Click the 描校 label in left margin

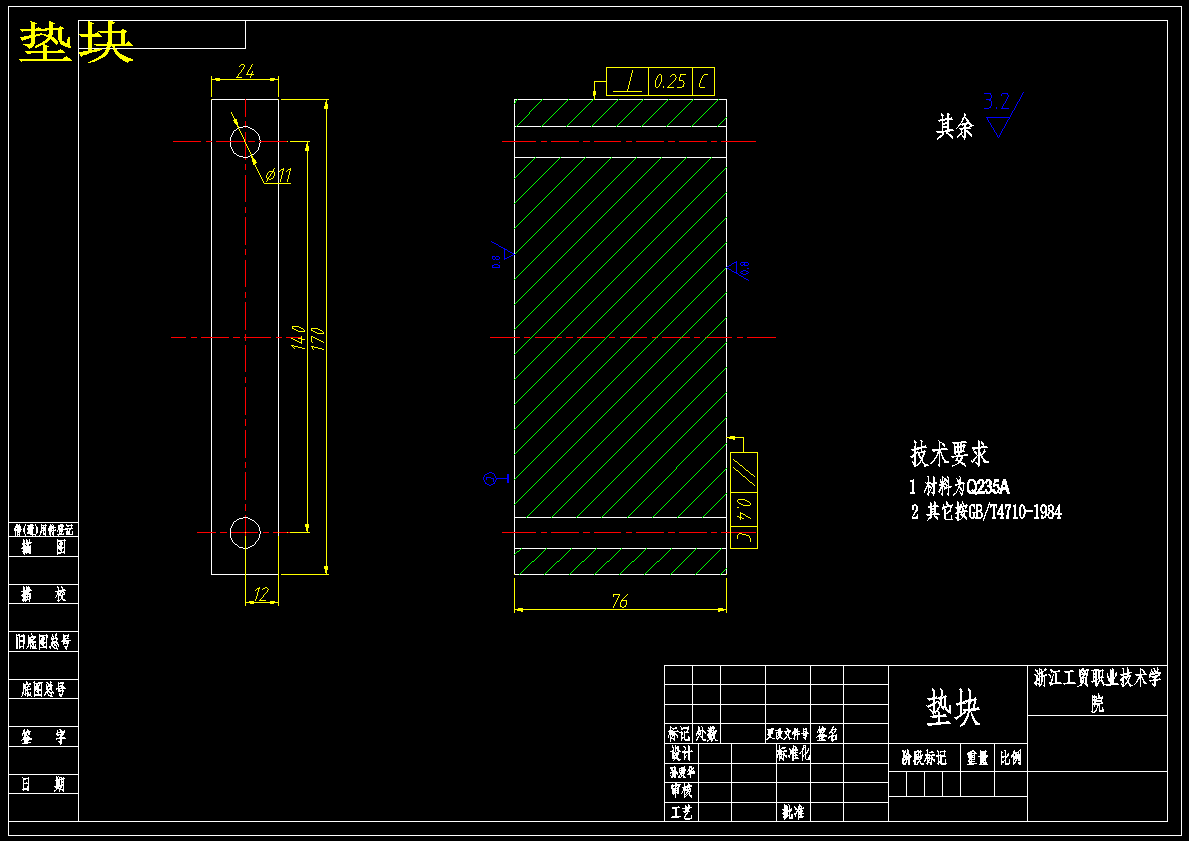pos(43,595)
